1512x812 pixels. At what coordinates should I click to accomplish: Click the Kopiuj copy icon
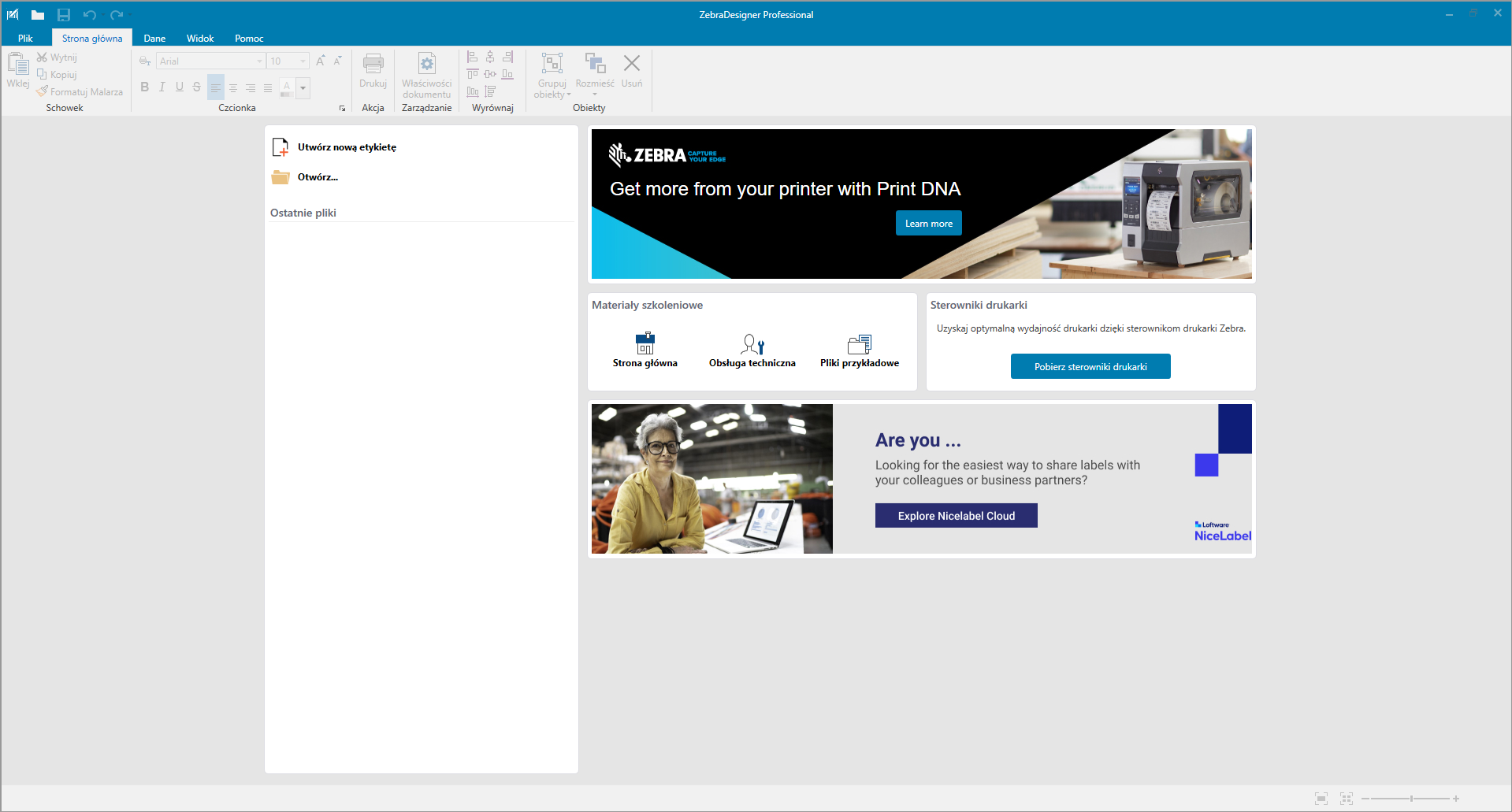[x=42, y=74]
